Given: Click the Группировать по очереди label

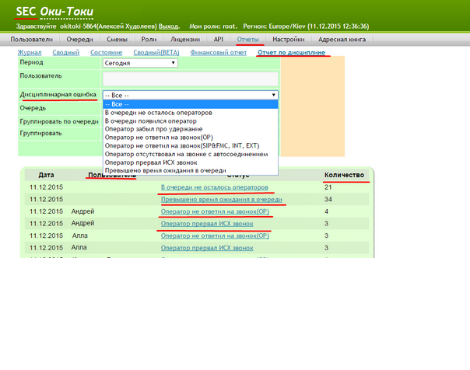Looking at the screenshot, I should tap(59, 121).
